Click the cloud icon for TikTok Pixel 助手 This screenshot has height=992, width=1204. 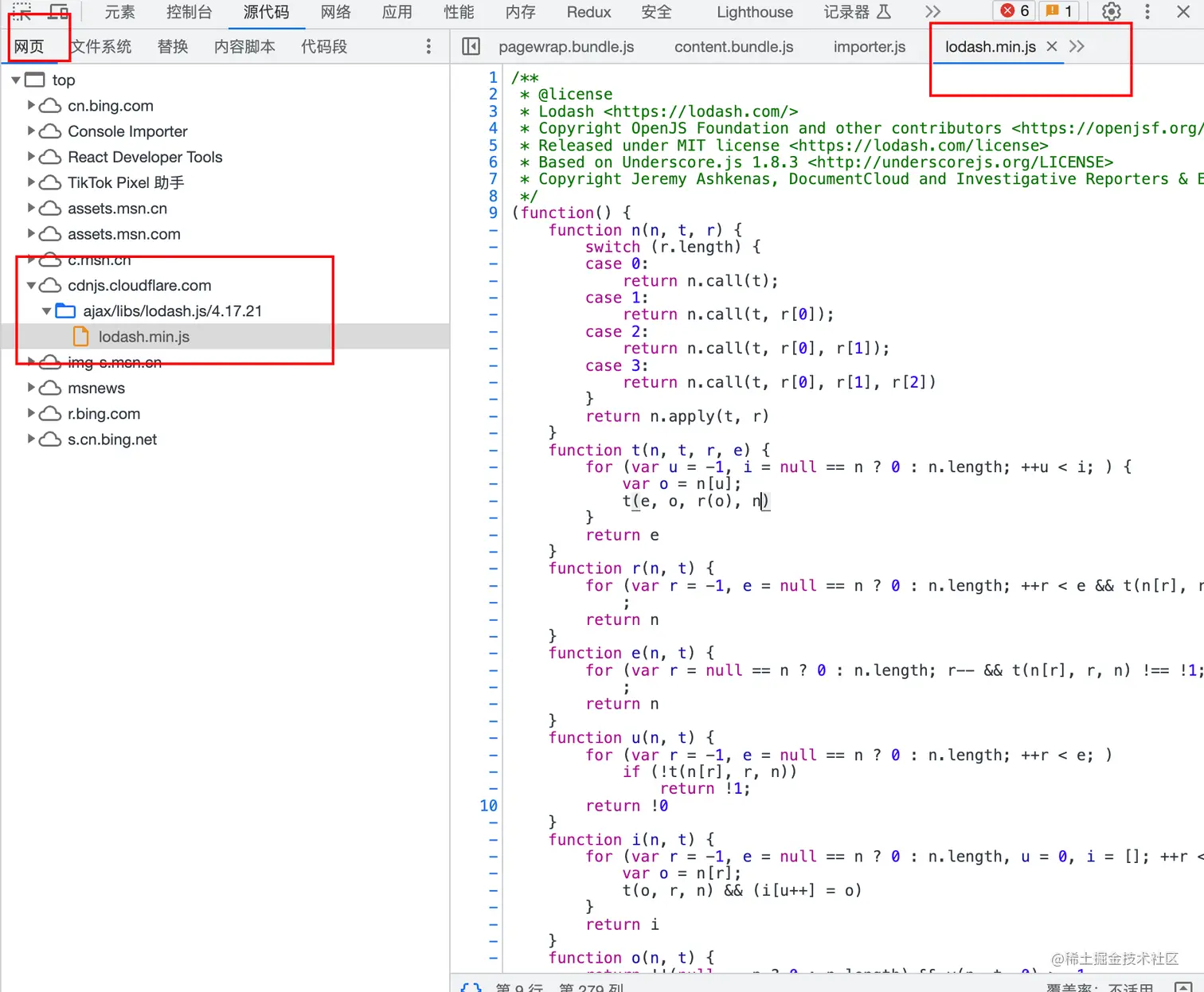[50, 182]
